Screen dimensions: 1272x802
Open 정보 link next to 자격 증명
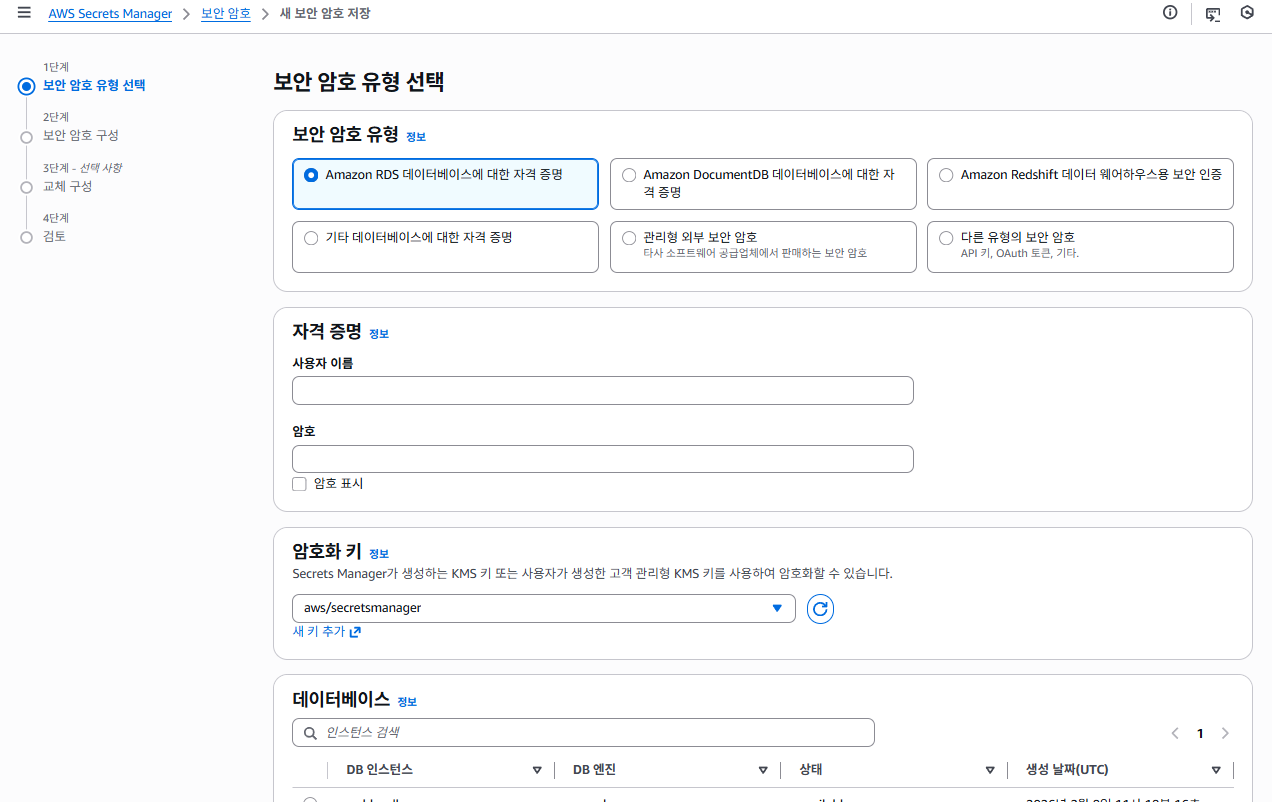click(x=379, y=334)
